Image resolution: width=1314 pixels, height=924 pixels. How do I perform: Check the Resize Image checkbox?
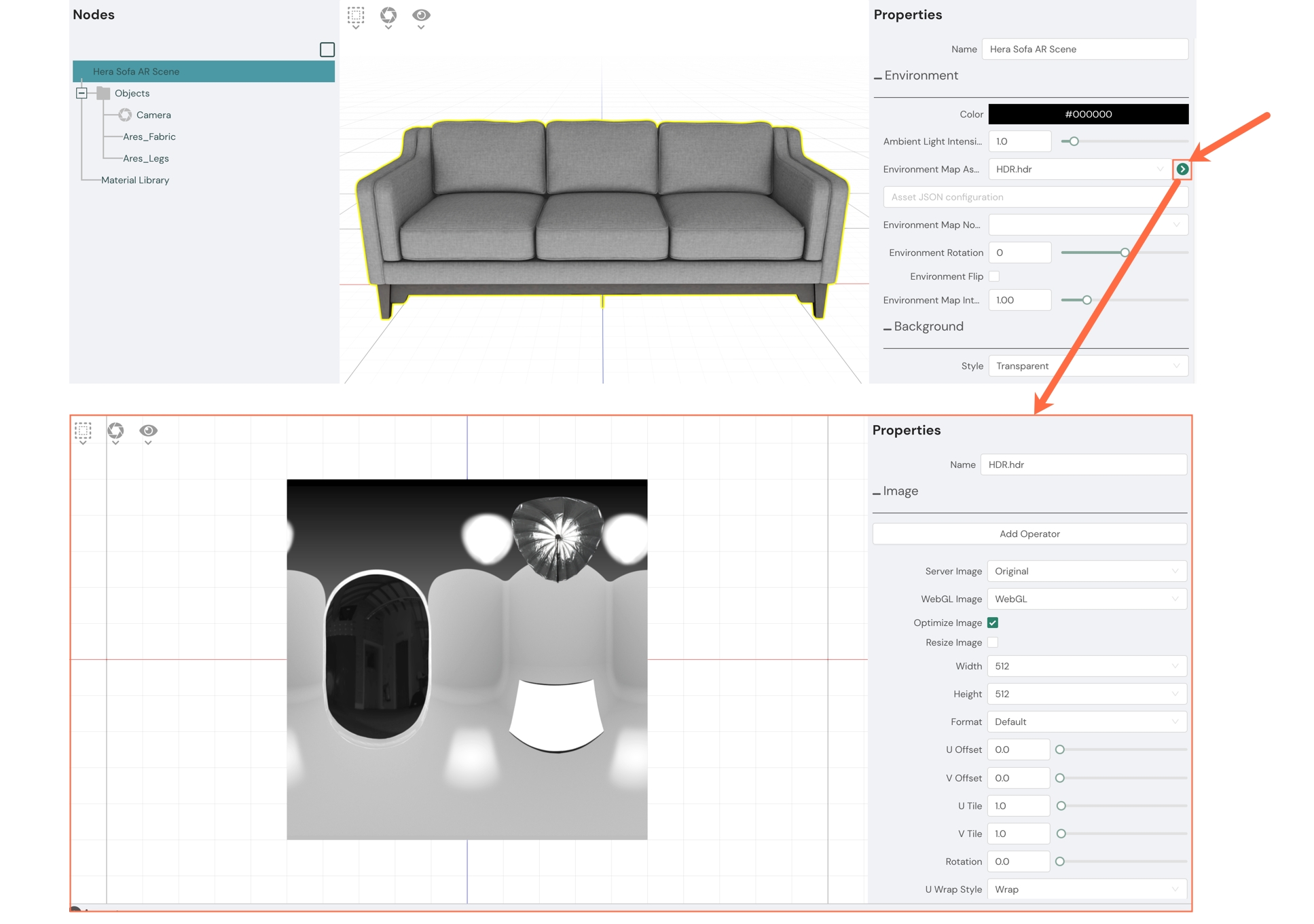tap(993, 642)
